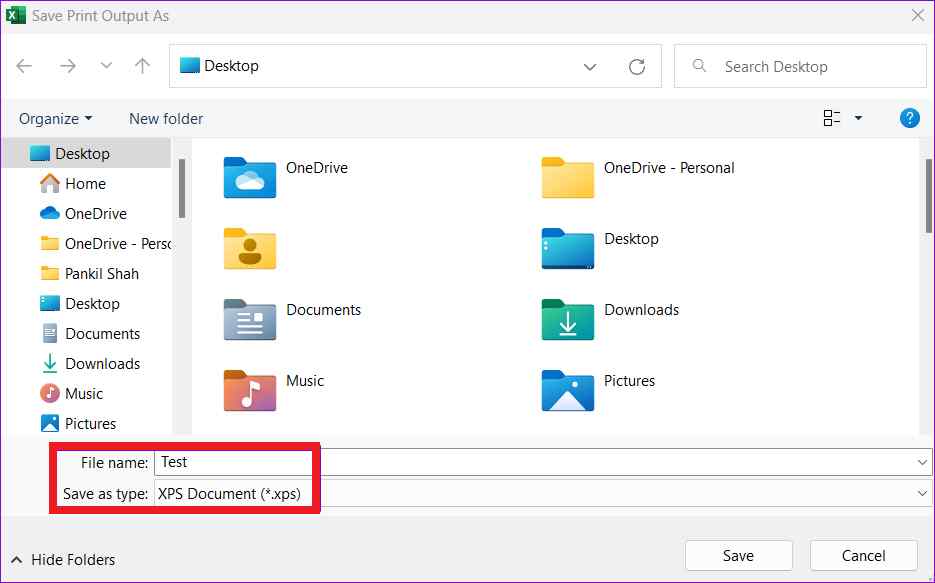Click the change view layout icon
This screenshot has width=935, height=583.
pos(831,118)
